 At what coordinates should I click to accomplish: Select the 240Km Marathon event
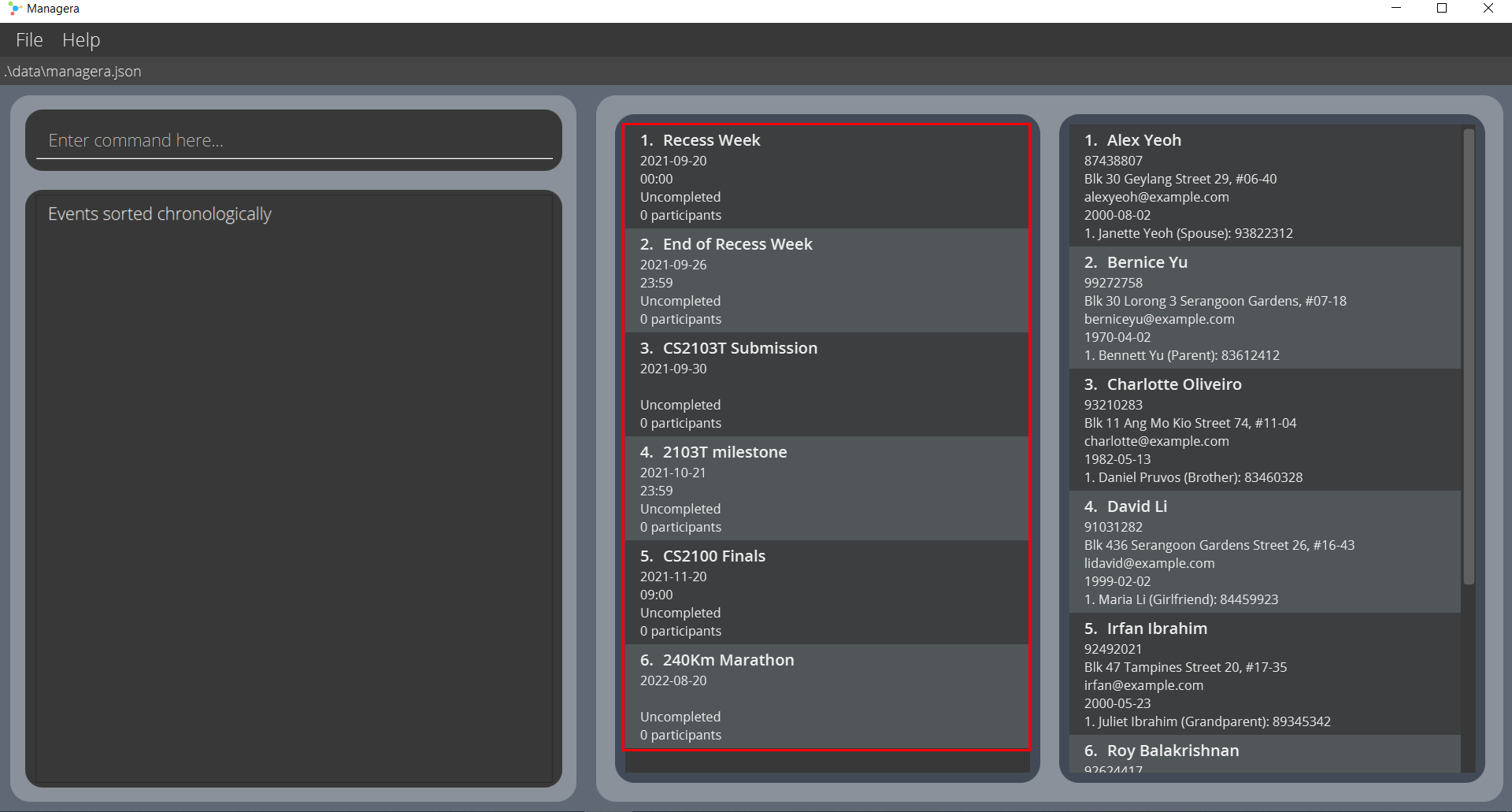tap(827, 696)
